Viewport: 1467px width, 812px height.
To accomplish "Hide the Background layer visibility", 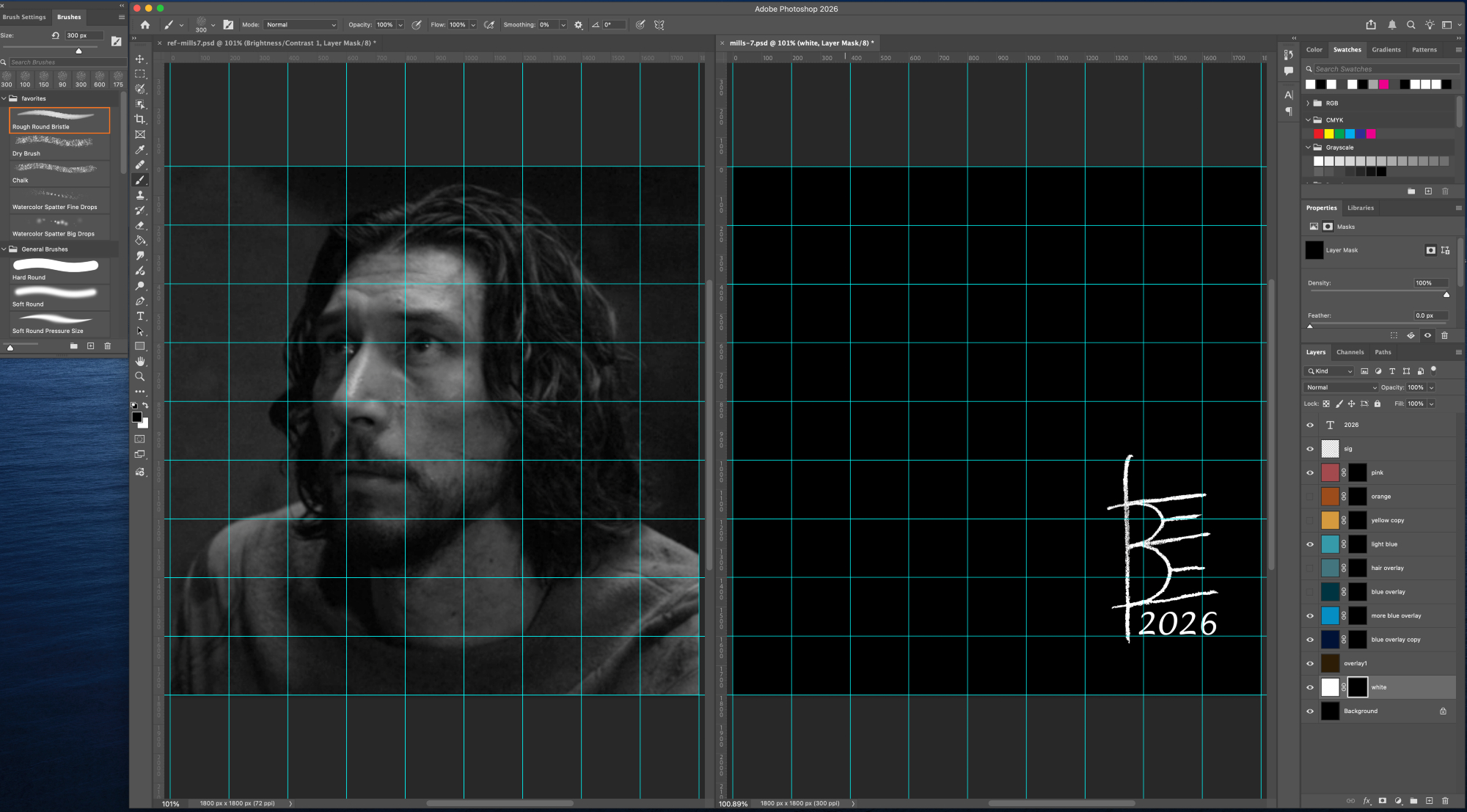I will [x=1310, y=711].
